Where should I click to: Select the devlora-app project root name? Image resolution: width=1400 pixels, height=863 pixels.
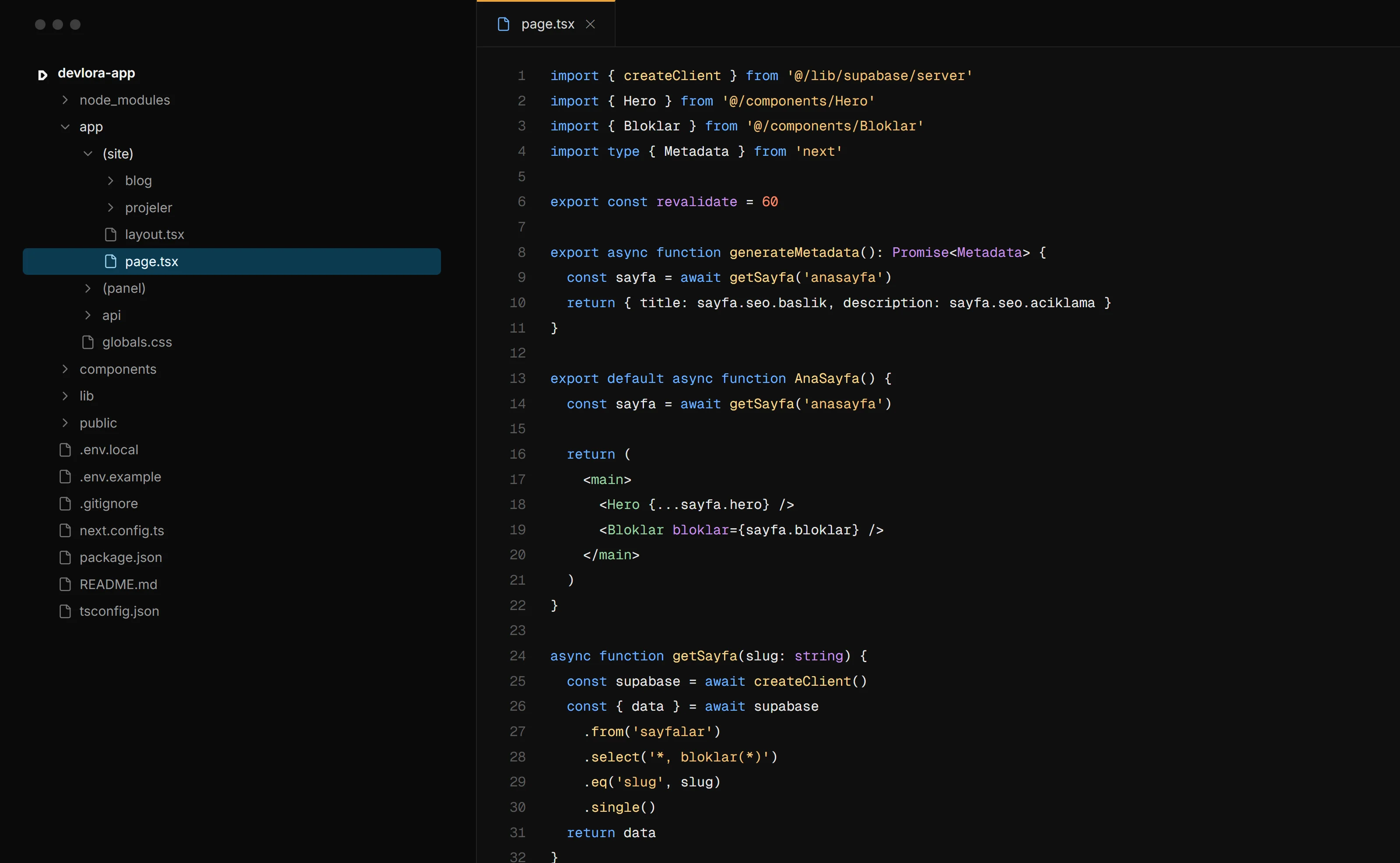click(x=96, y=73)
